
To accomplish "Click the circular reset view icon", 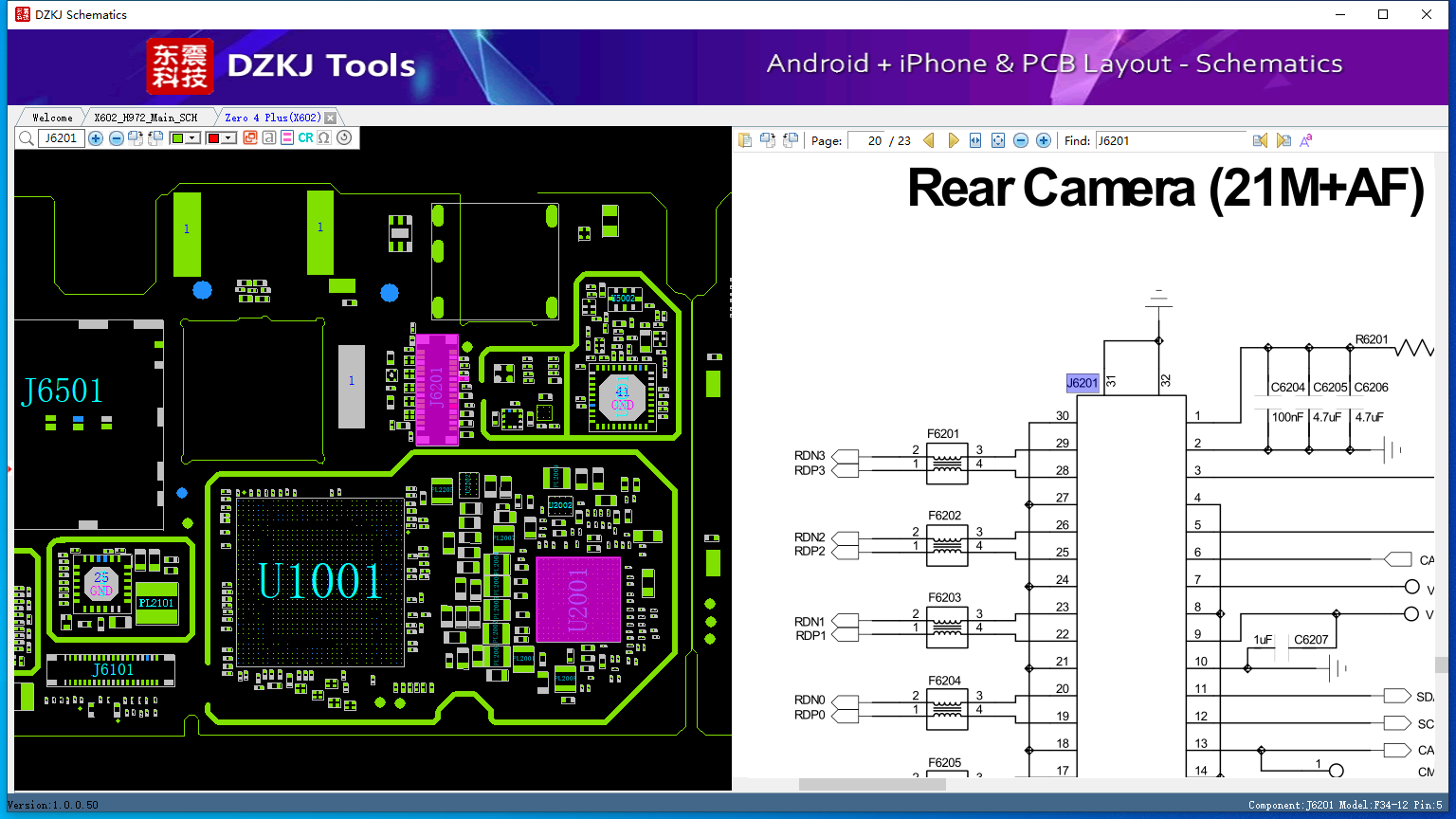I will [344, 138].
